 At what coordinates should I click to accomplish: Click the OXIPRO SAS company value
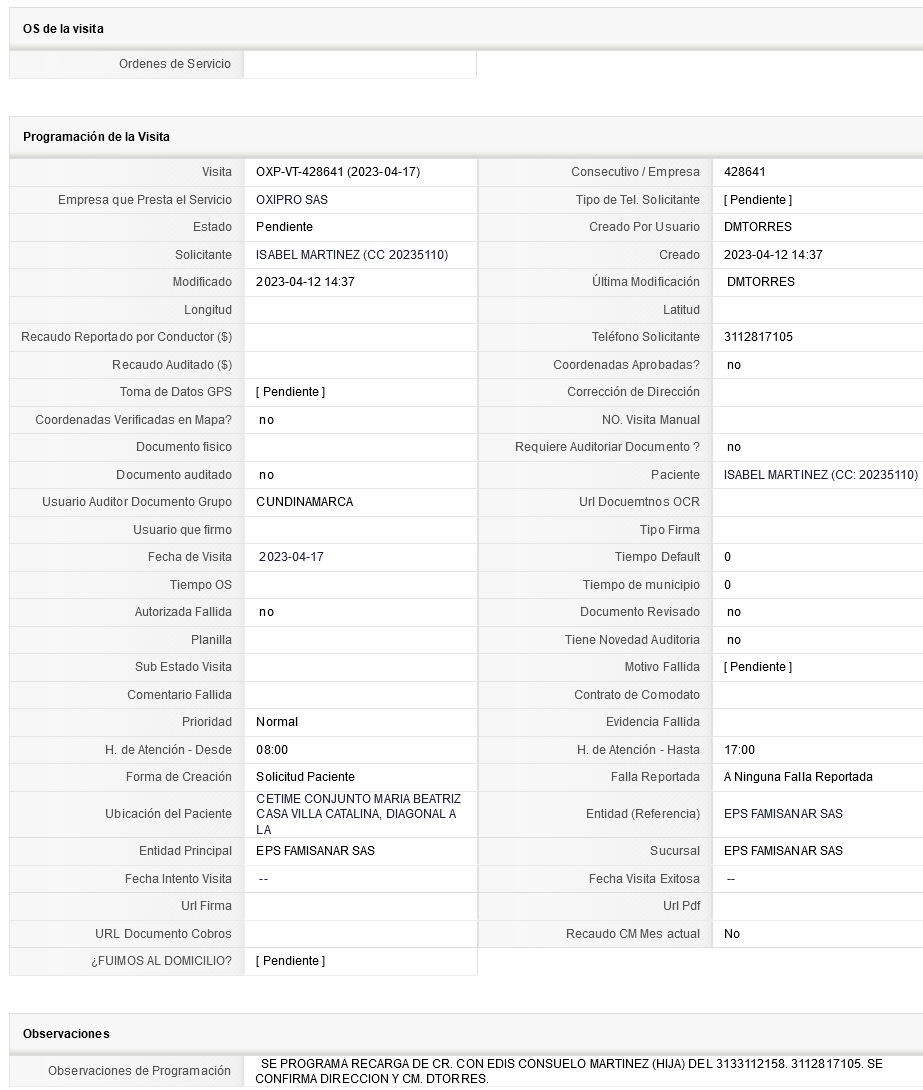click(292, 200)
